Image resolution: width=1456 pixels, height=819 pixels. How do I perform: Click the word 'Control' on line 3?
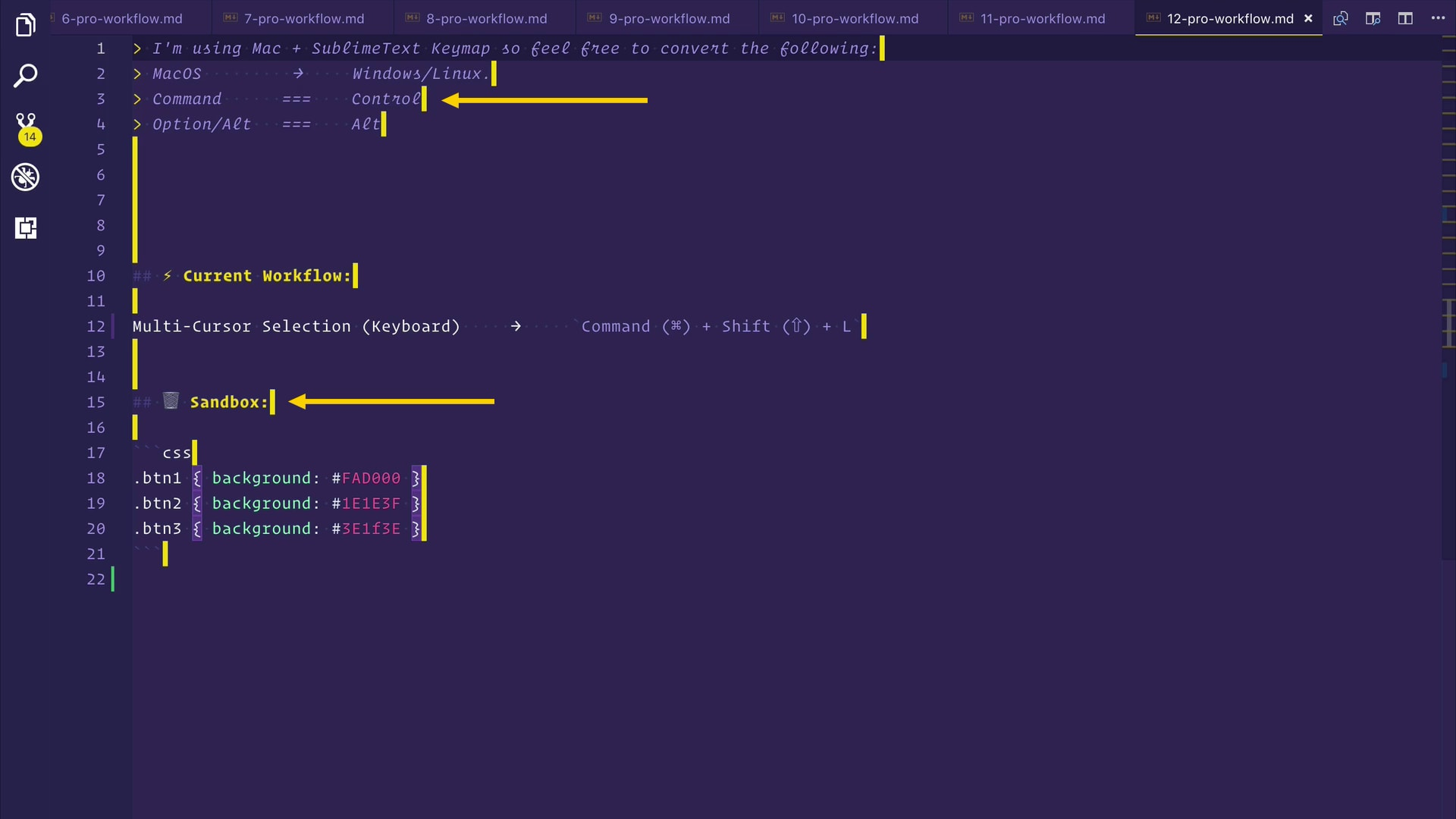(386, 99)
